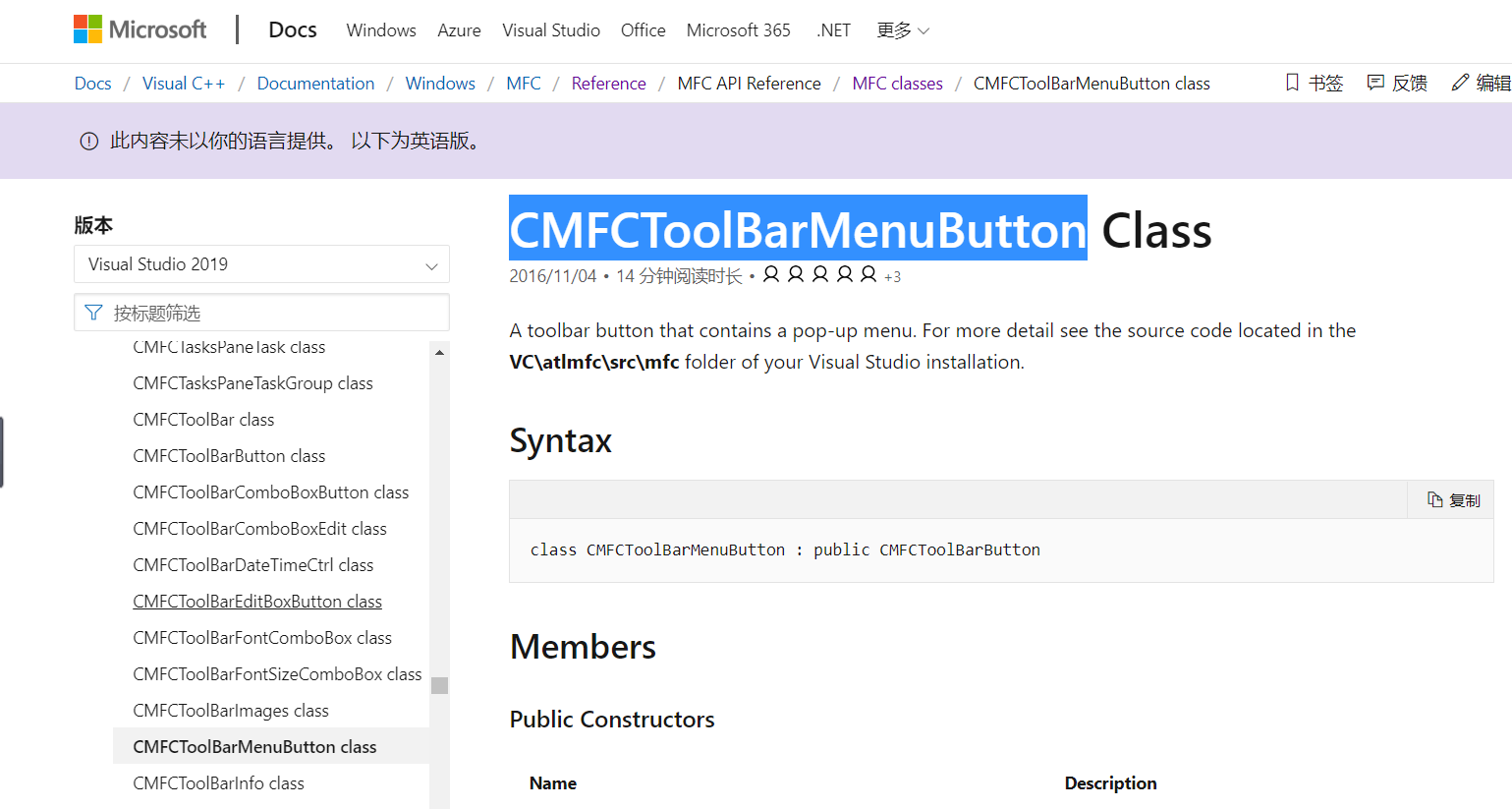
Task: Go to Documentation breadcrumb
Action: pos(315,84)
